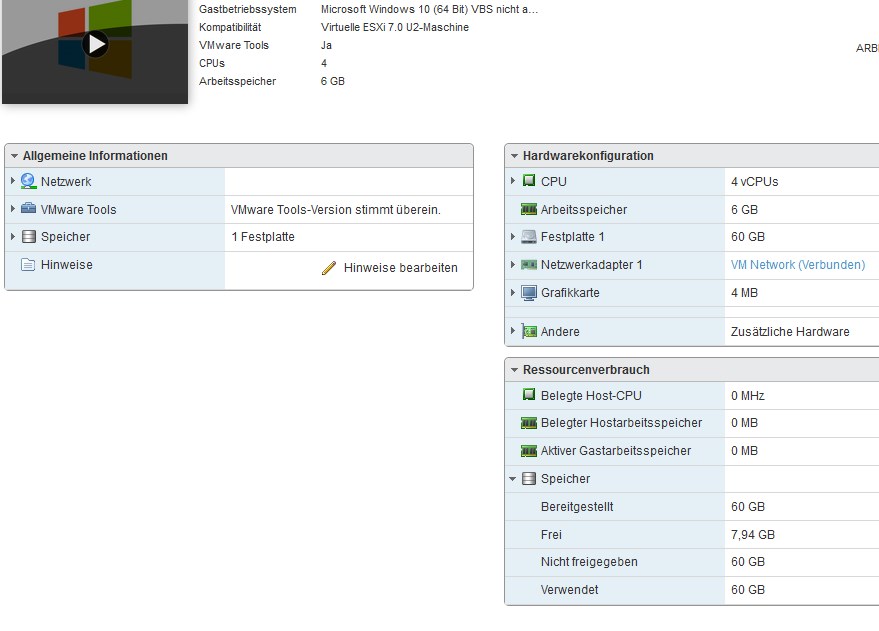Collapse the Allgemeine Informationen panel
The image size is (879, 631).
[14, 156]
